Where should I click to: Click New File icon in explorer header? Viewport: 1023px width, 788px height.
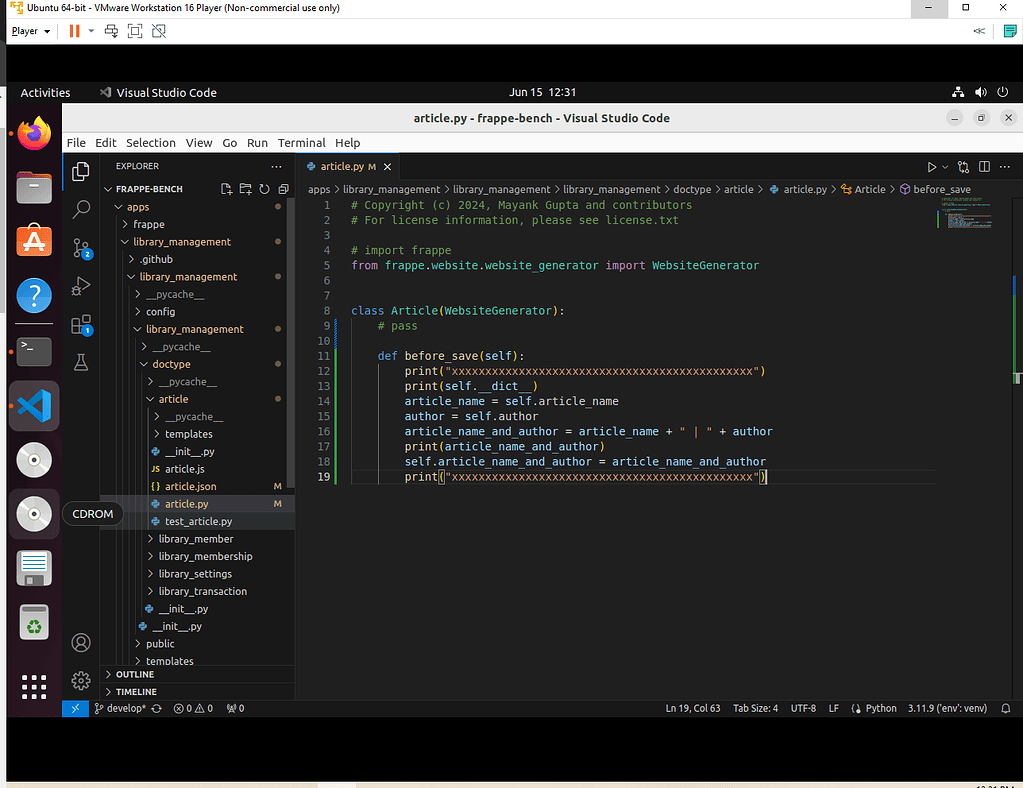[x=226, y=189]
